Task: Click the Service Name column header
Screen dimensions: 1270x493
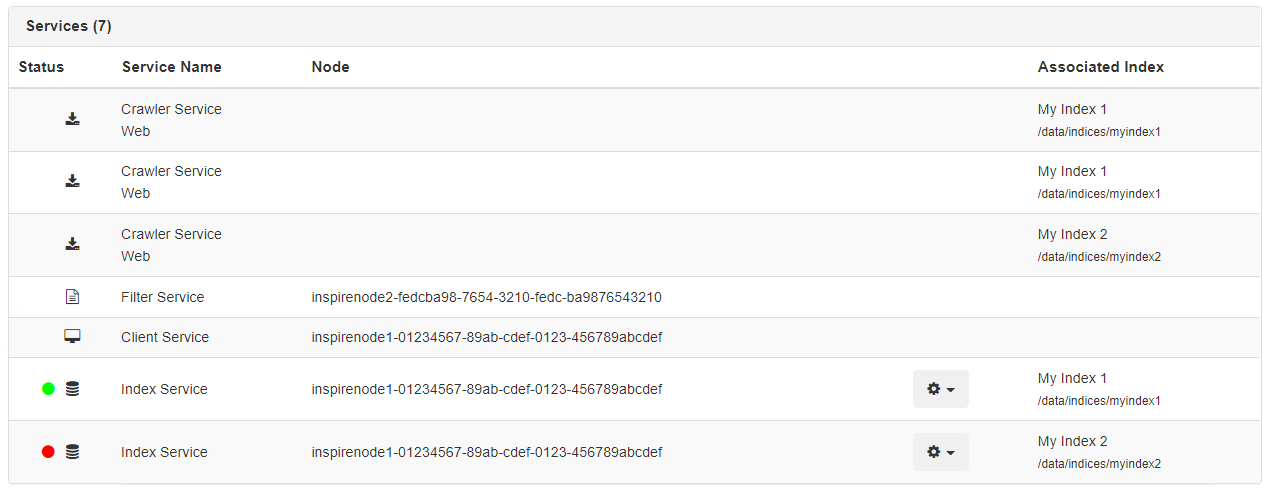Action: coord(172,67)
